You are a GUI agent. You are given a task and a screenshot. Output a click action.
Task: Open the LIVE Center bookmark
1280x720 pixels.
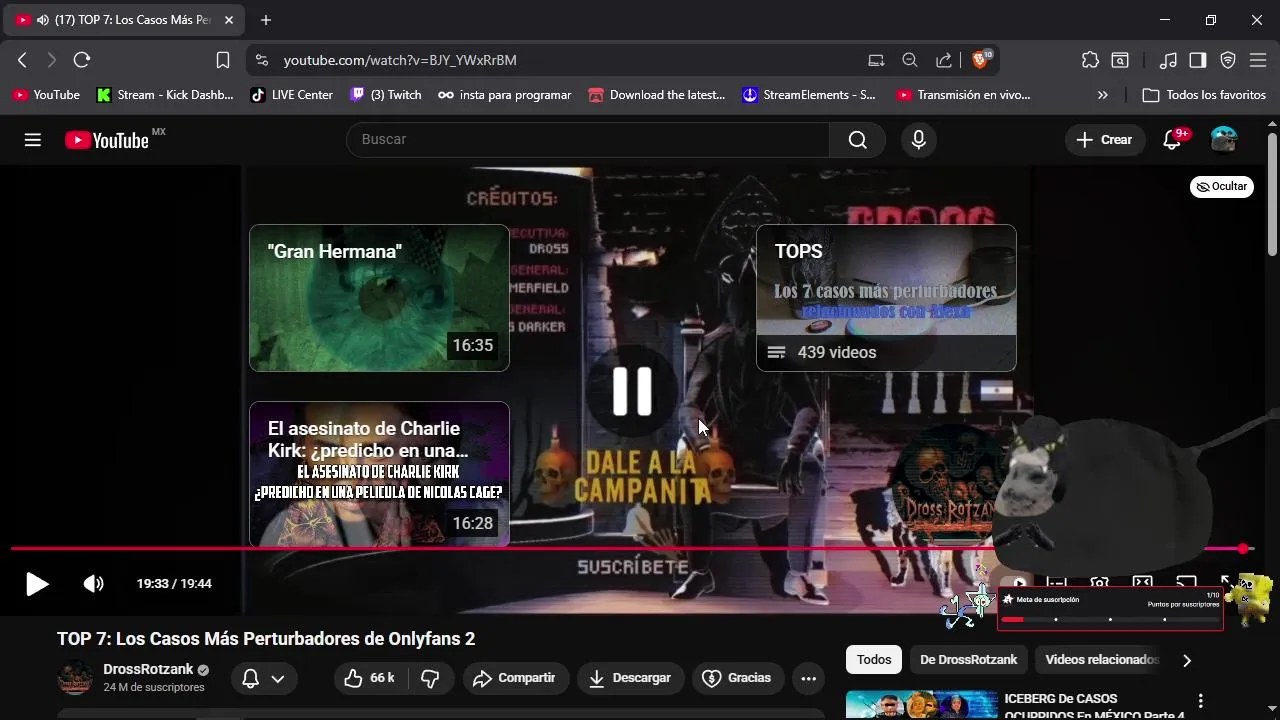click(x=292, y=95)
